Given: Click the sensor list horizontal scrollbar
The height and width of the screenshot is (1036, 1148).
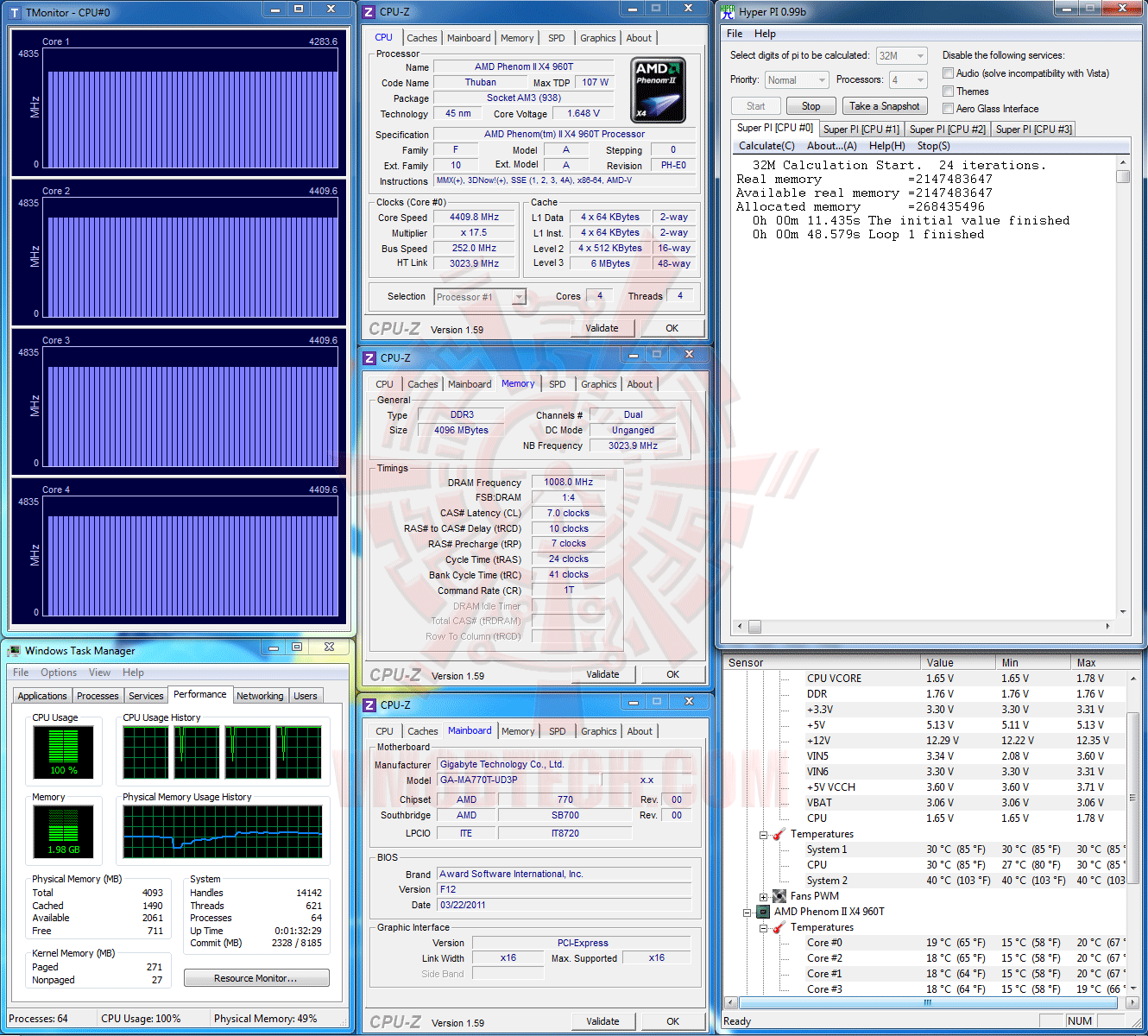Looking at the screenshot, I should pos(928,1002).
